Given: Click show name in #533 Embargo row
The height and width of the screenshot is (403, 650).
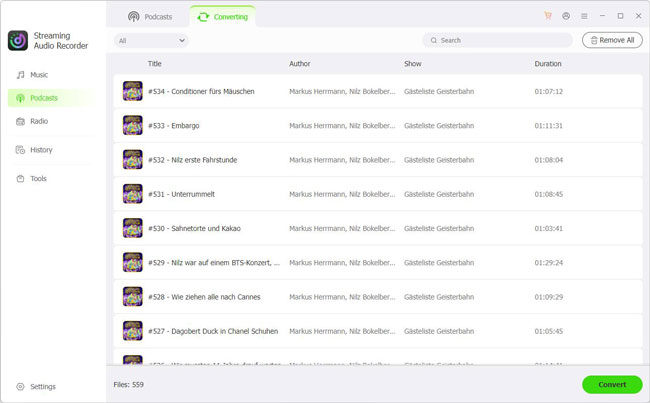Looking at the screenshot, I should [x=439, y=126].
